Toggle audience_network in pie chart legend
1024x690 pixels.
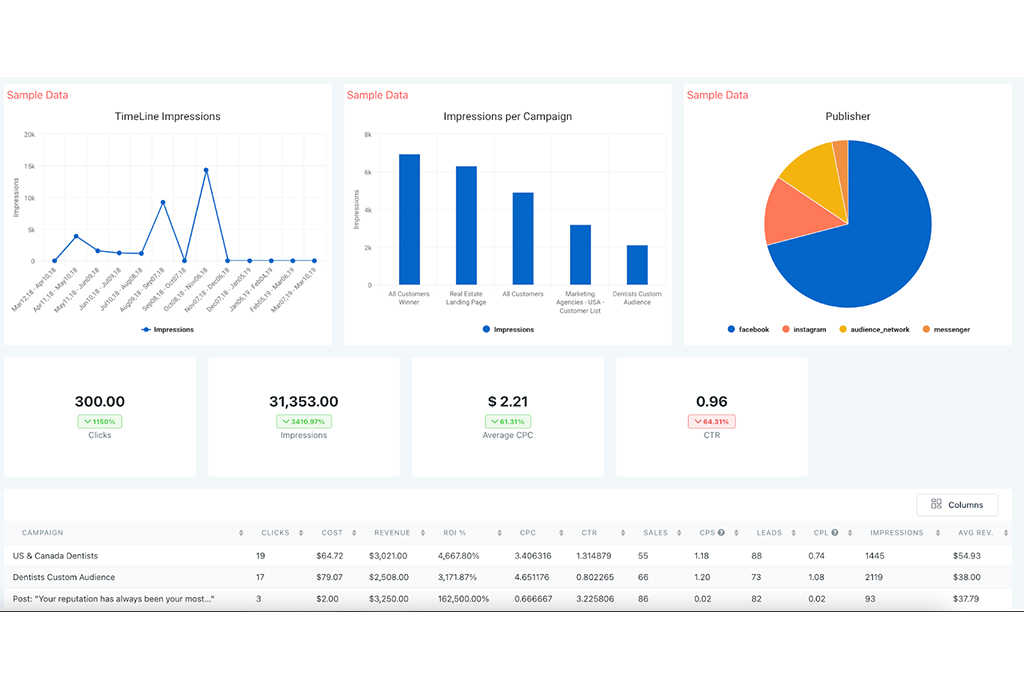click(x=873, y=329)
